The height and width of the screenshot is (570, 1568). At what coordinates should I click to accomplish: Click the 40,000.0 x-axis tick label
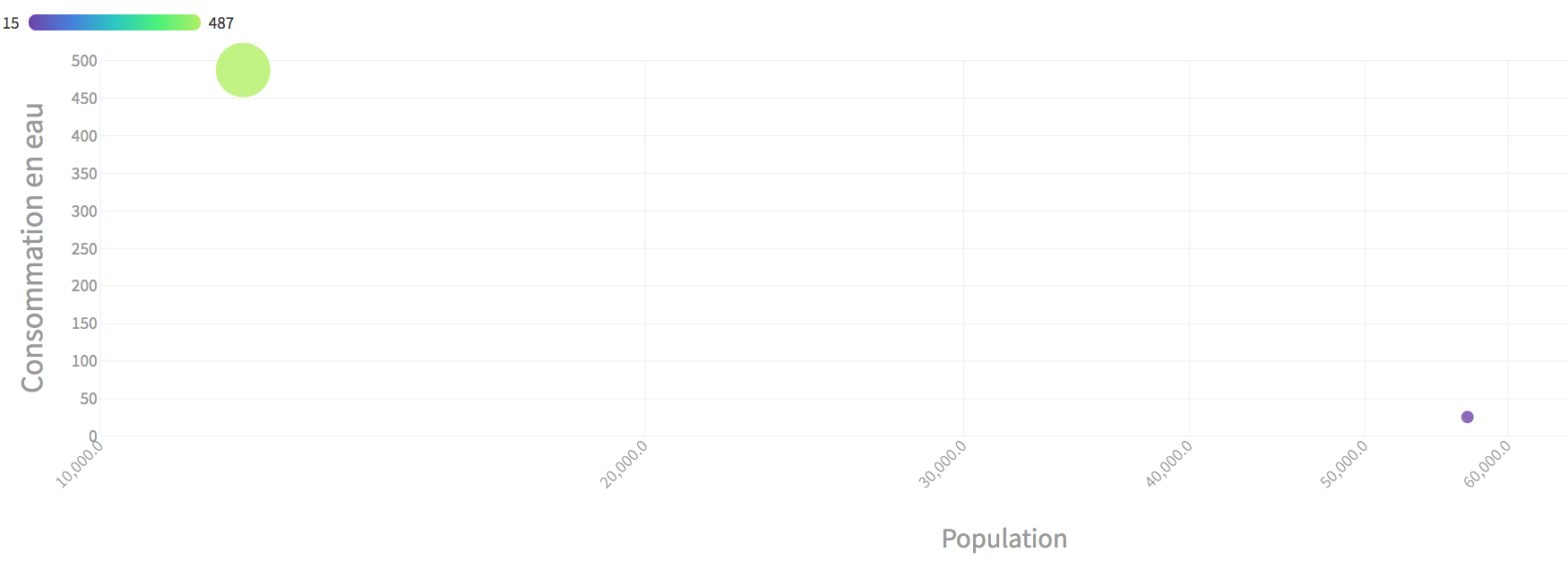pyautogui.click(x=1169, y=463)
